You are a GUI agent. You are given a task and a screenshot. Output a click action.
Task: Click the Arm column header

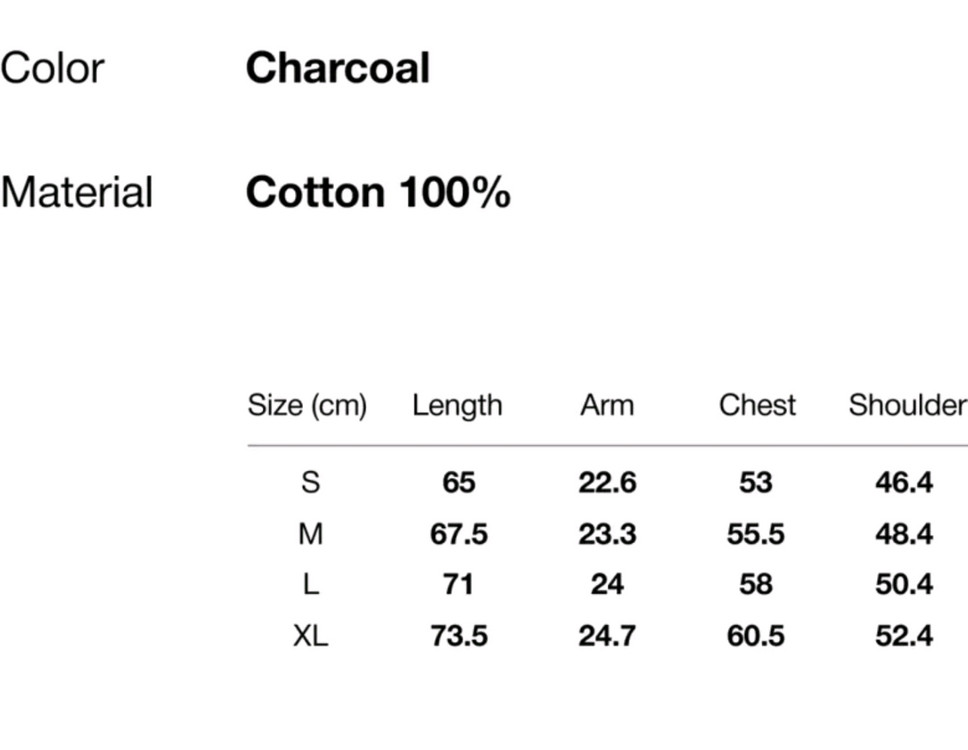pos(606,405)
